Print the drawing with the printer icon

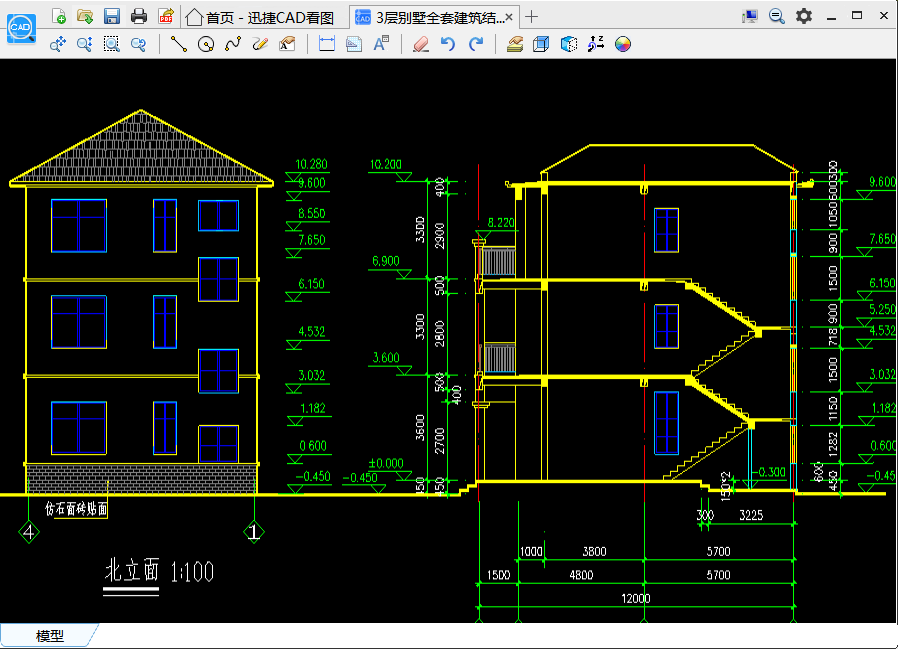(x=139, y=16)
